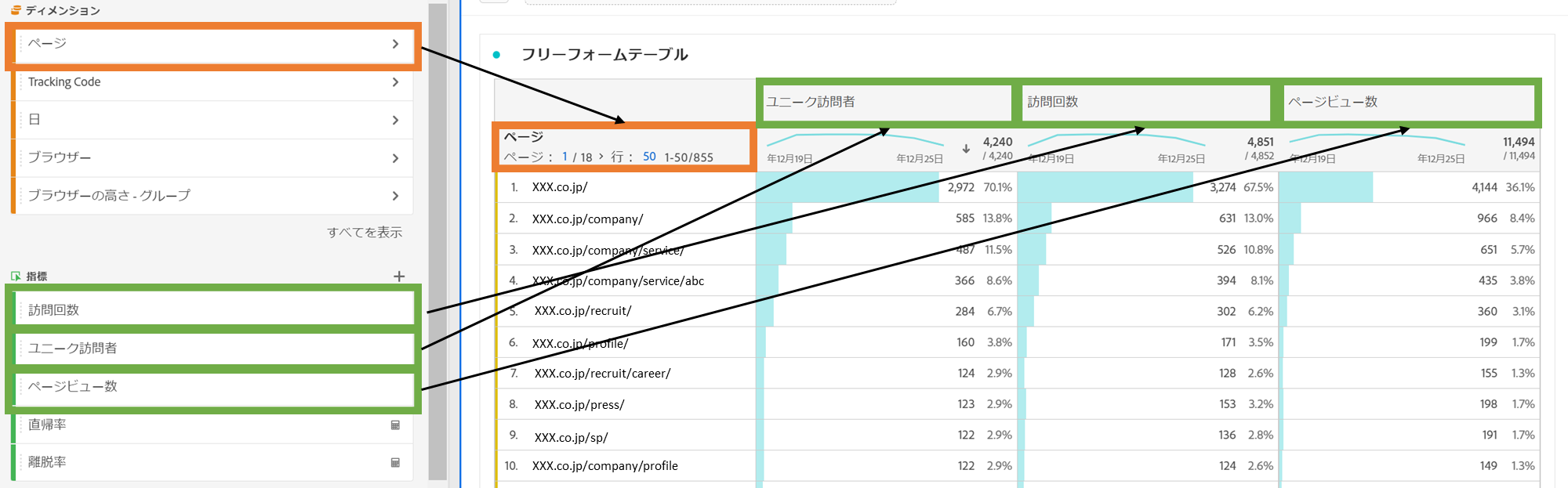Click the calculator icon beside 直帰率

coord(397,426)
